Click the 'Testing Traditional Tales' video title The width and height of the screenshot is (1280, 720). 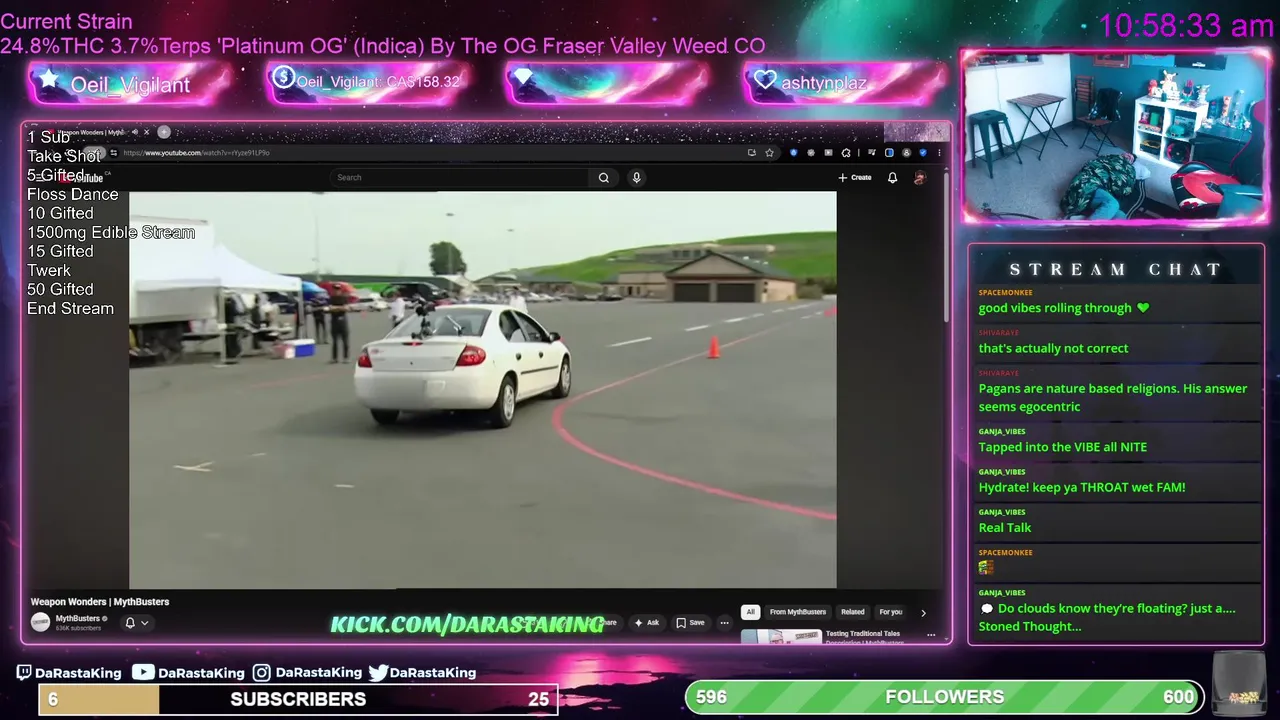pyautogui.click(x=863, y=634)
